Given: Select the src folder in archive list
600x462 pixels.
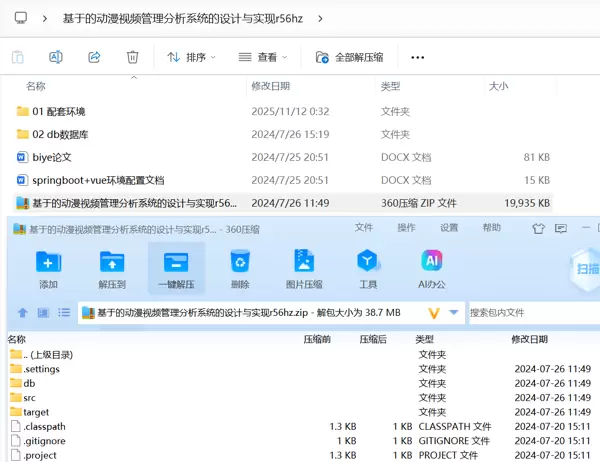Looking at the screenshot, I should click(29, 398).
